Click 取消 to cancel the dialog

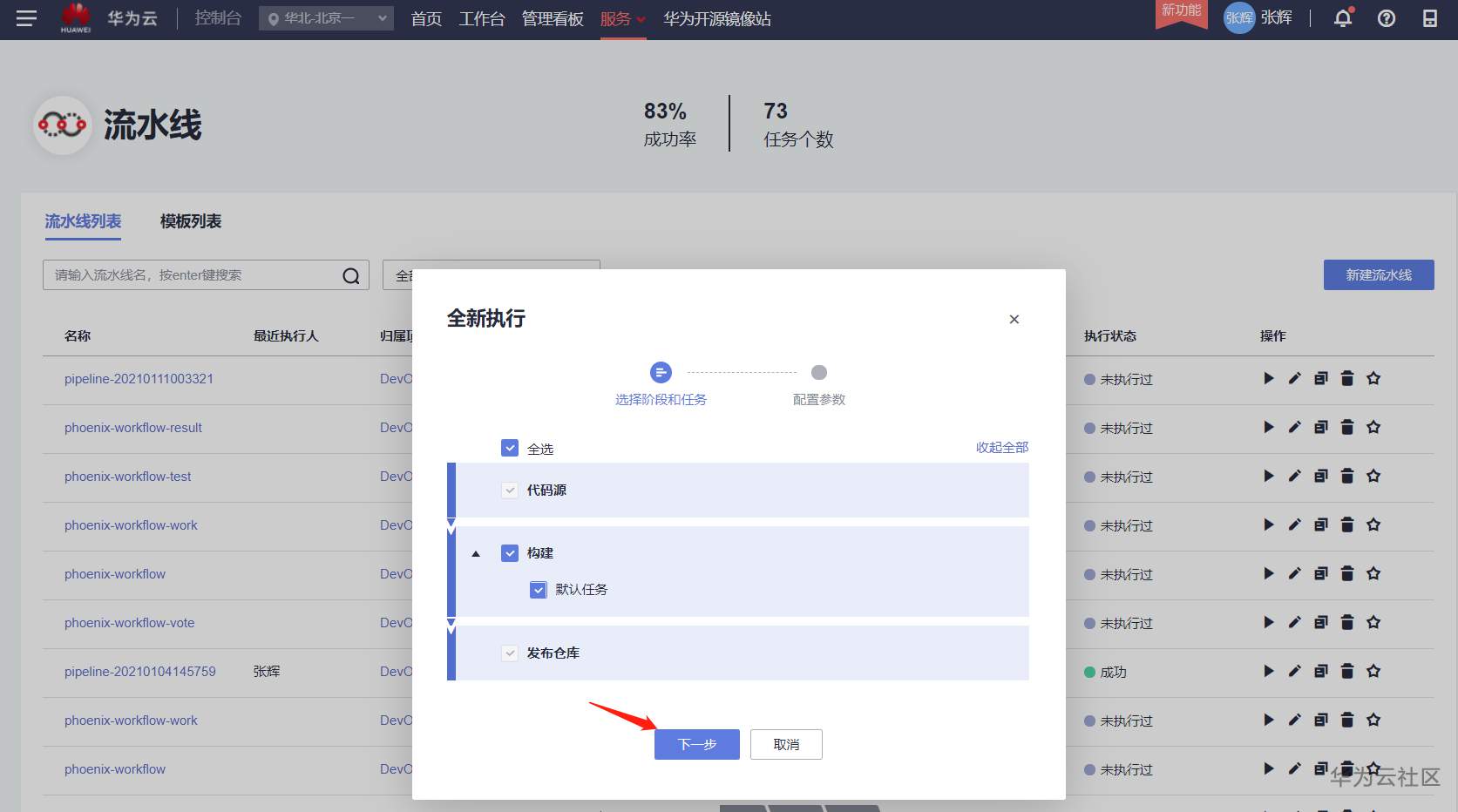point(786,744)
